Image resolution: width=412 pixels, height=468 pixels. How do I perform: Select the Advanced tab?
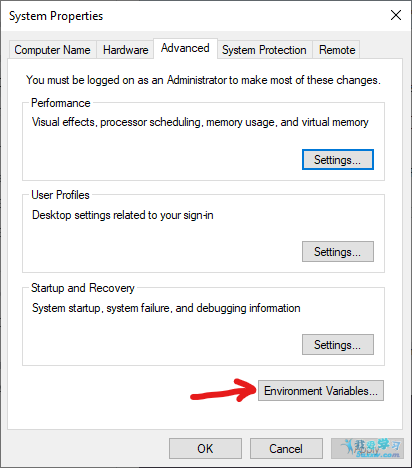[185, 48]
